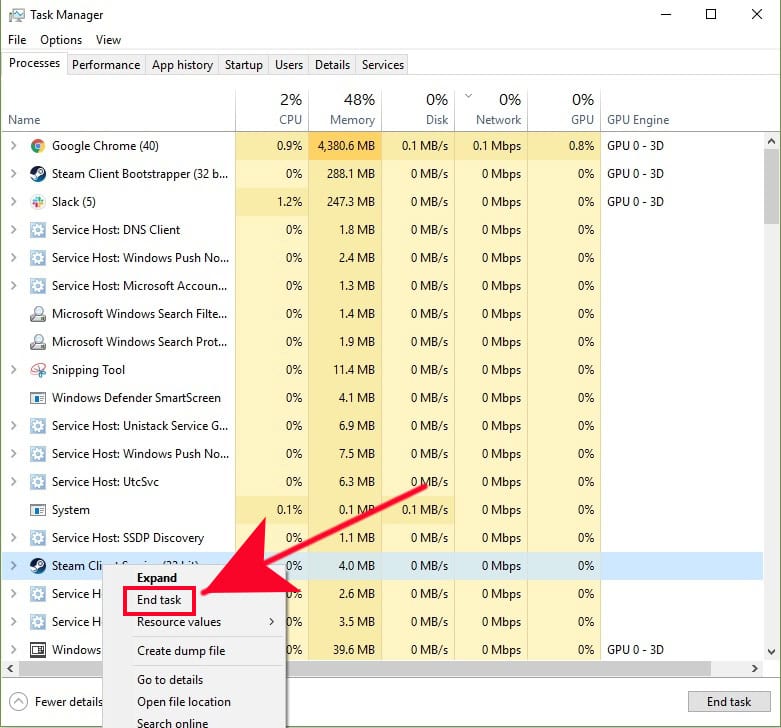Click the vertical scrollbar thumb
This screenshot has width=781, height=728.
(772, 186)
